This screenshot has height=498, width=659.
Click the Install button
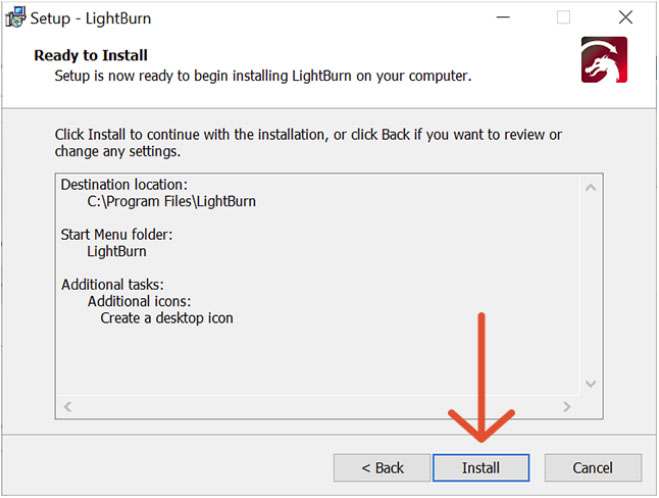pos(481,467)
